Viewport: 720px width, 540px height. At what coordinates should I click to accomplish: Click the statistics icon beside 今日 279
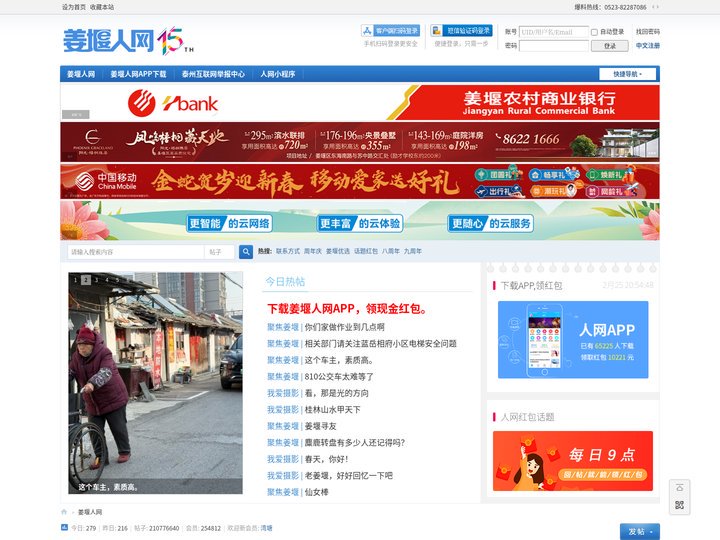(x=64, y=528)
